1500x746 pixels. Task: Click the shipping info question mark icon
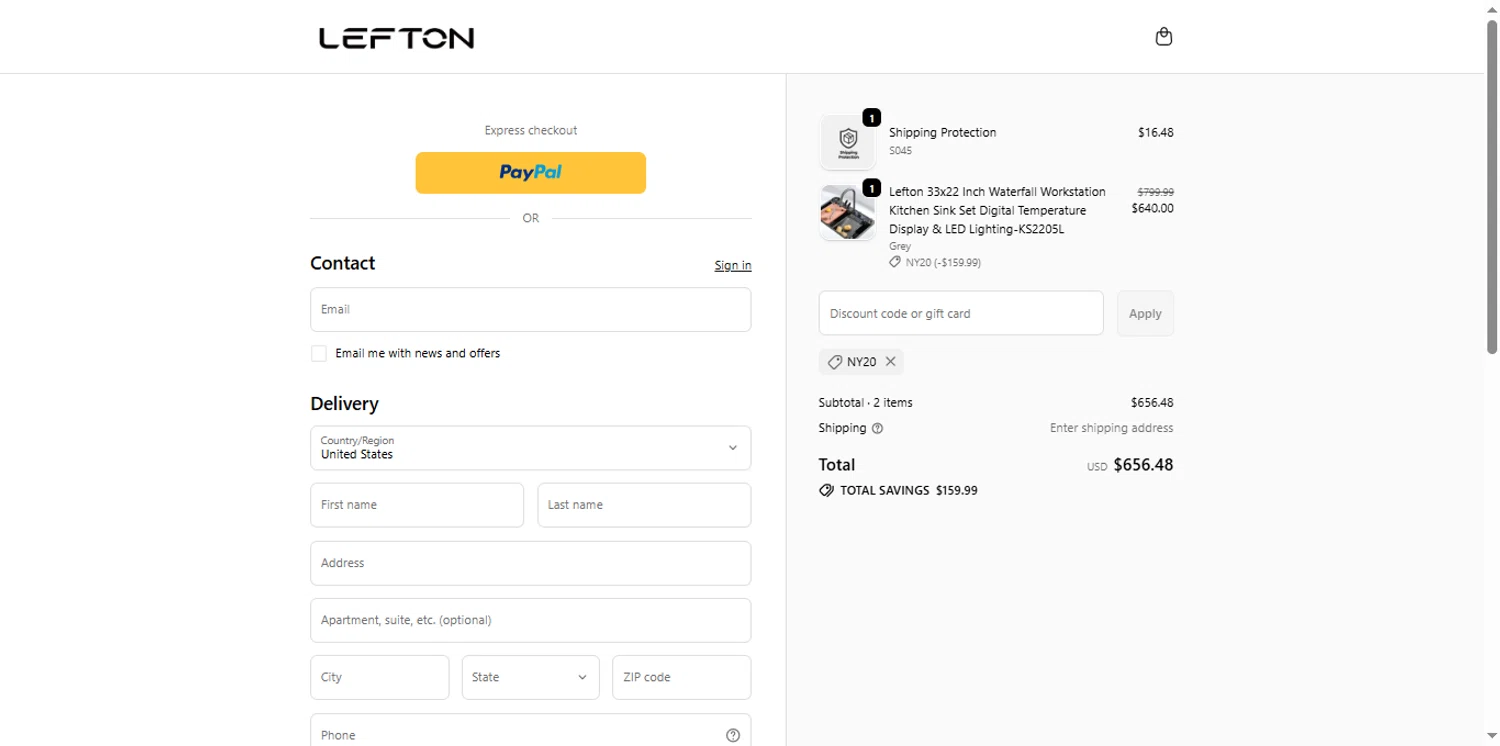[x=877, y=428]
